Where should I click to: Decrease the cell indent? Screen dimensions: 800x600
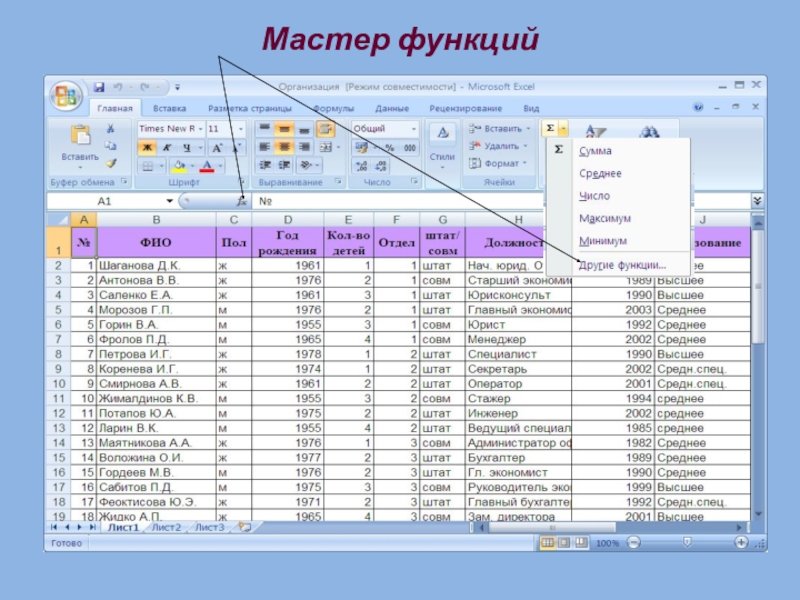click(x=265, y=165)
